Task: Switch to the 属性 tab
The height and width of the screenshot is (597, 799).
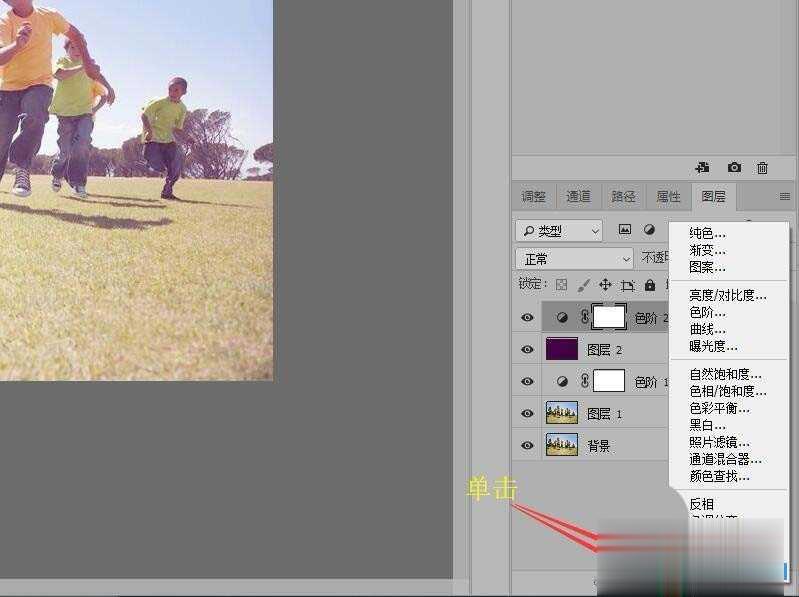Action: 668,196
